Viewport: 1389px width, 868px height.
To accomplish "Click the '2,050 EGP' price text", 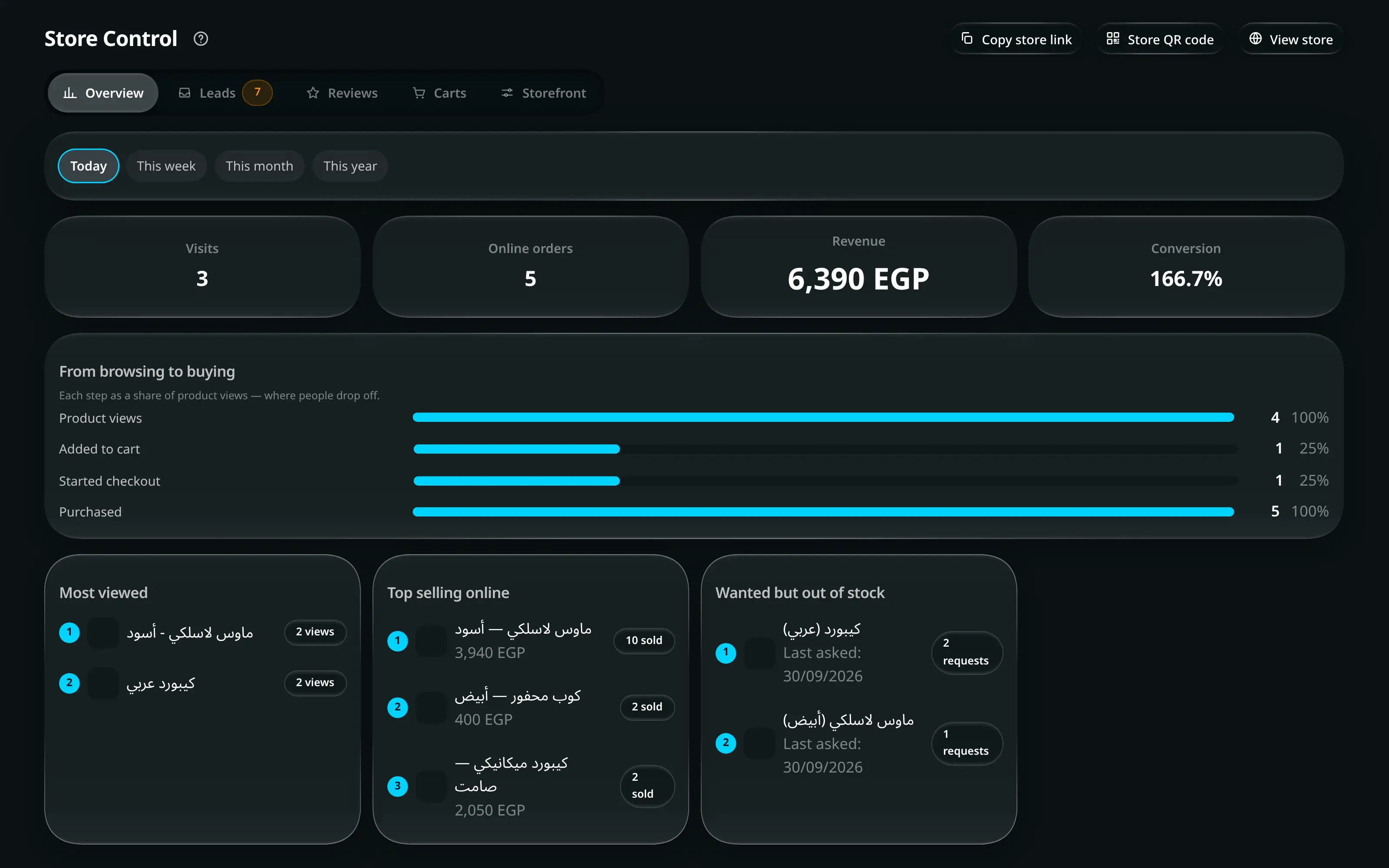I will 490,810.
